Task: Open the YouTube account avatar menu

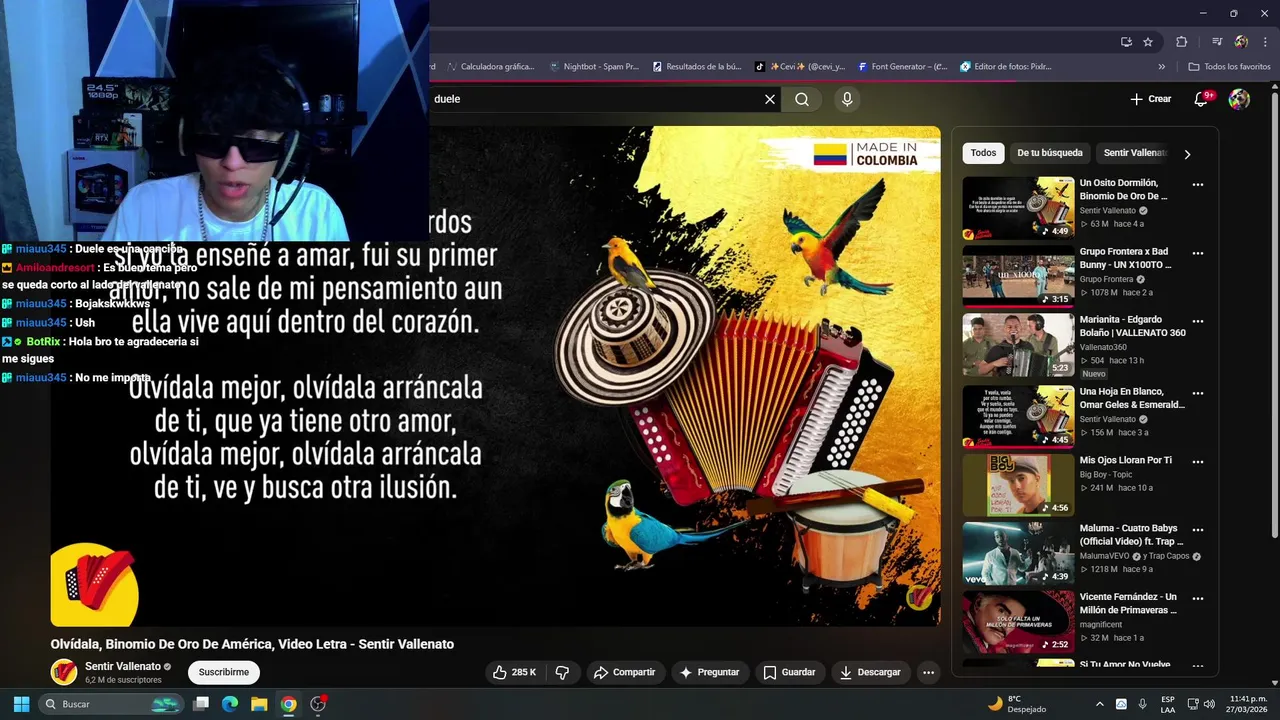Action: coord(1239,99)
